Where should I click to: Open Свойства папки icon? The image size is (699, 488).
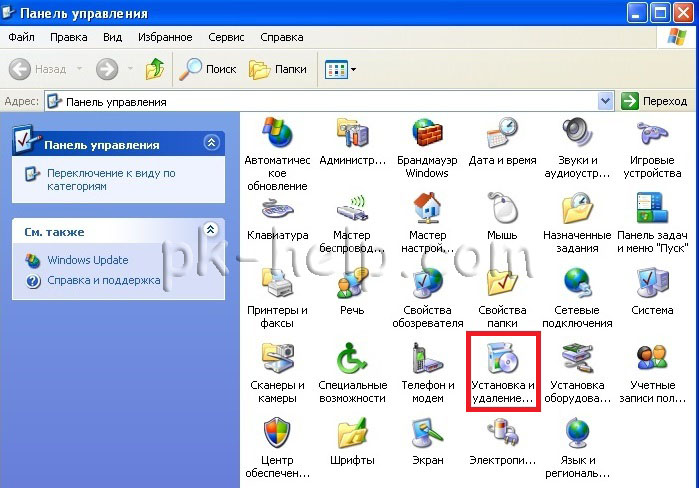click(x=502, y=283)
